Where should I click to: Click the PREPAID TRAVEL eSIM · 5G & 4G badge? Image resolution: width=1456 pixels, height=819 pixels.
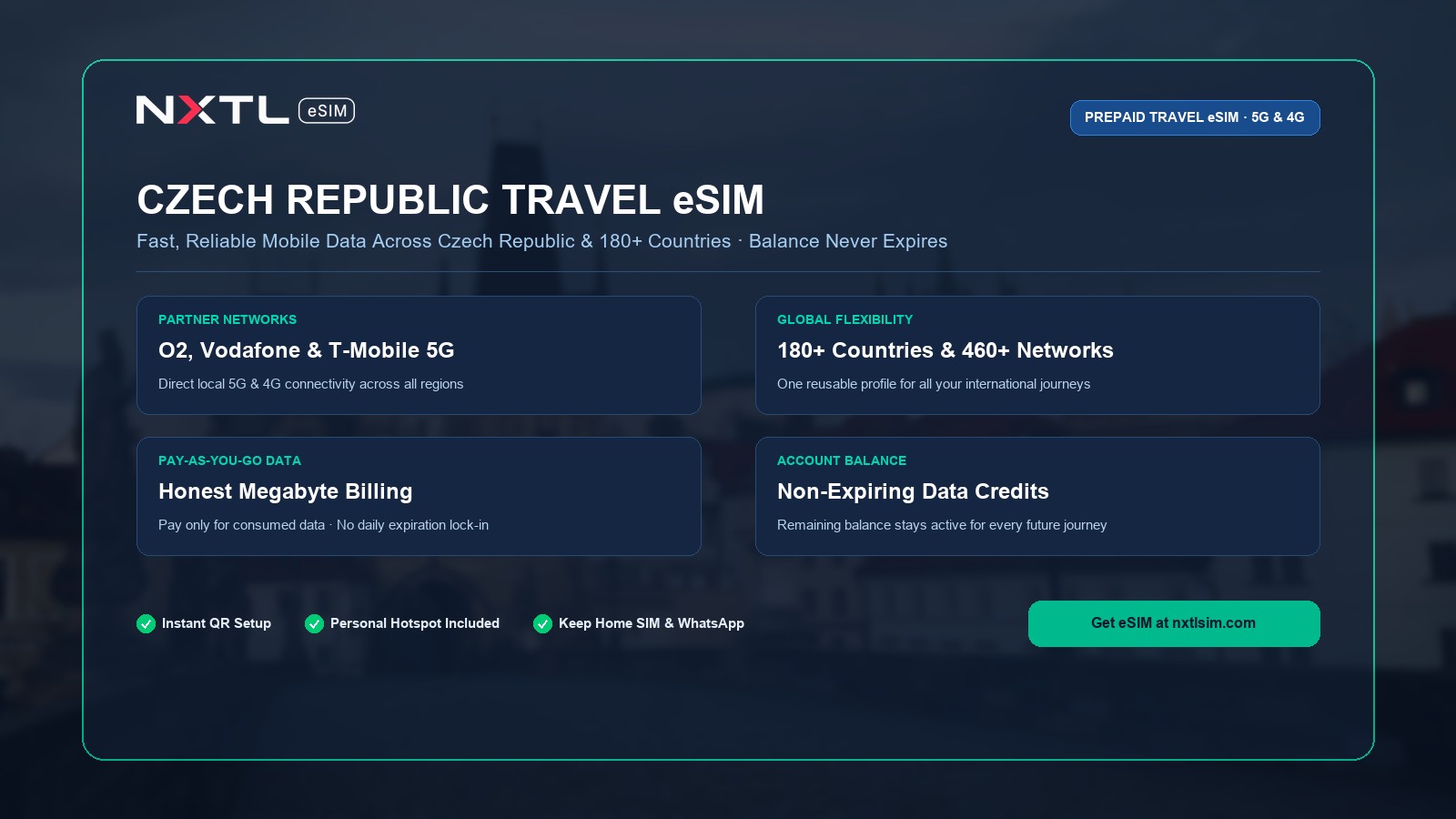click(x=1195, y=117)
